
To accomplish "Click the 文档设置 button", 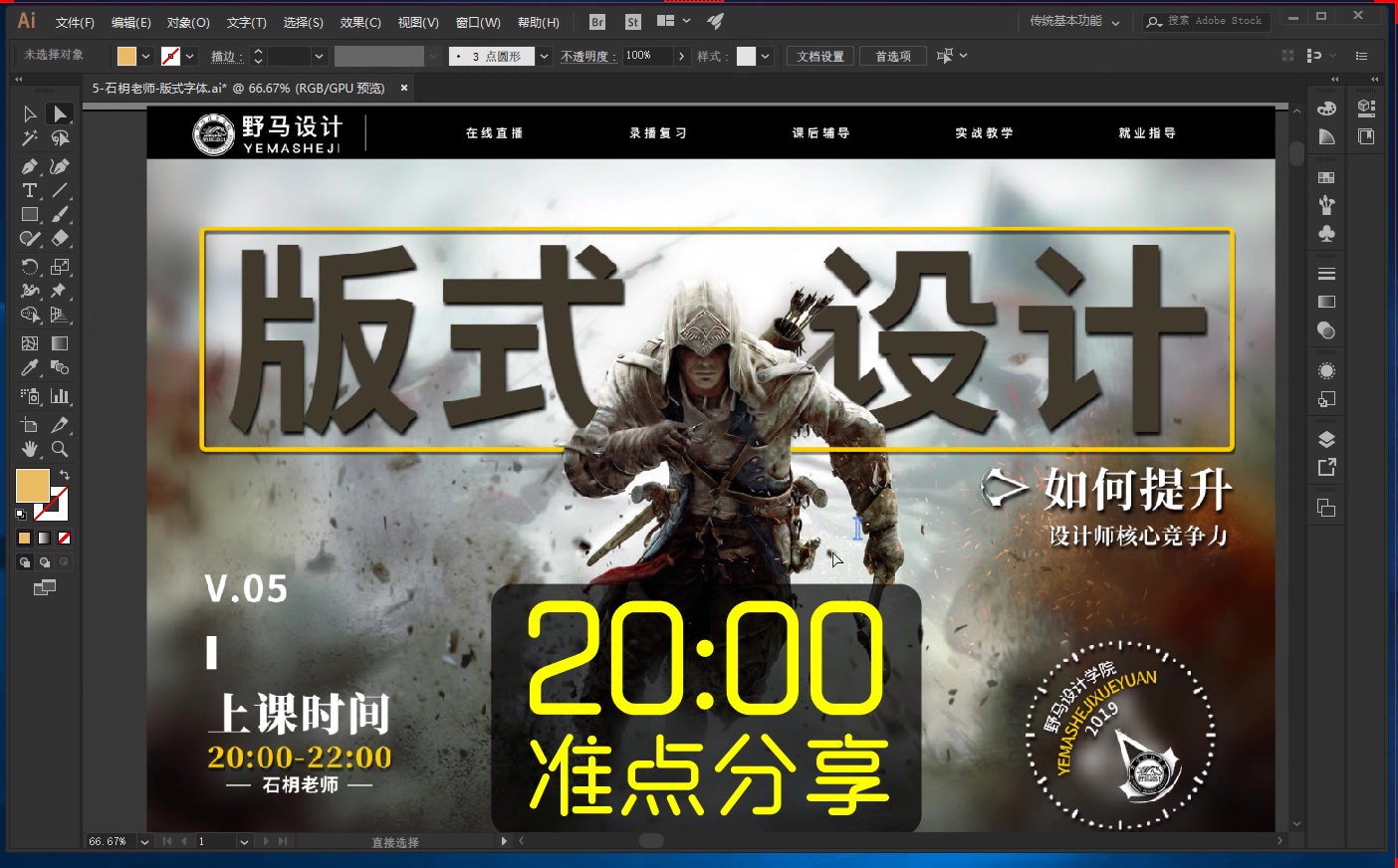I will [x=819, y=56].
